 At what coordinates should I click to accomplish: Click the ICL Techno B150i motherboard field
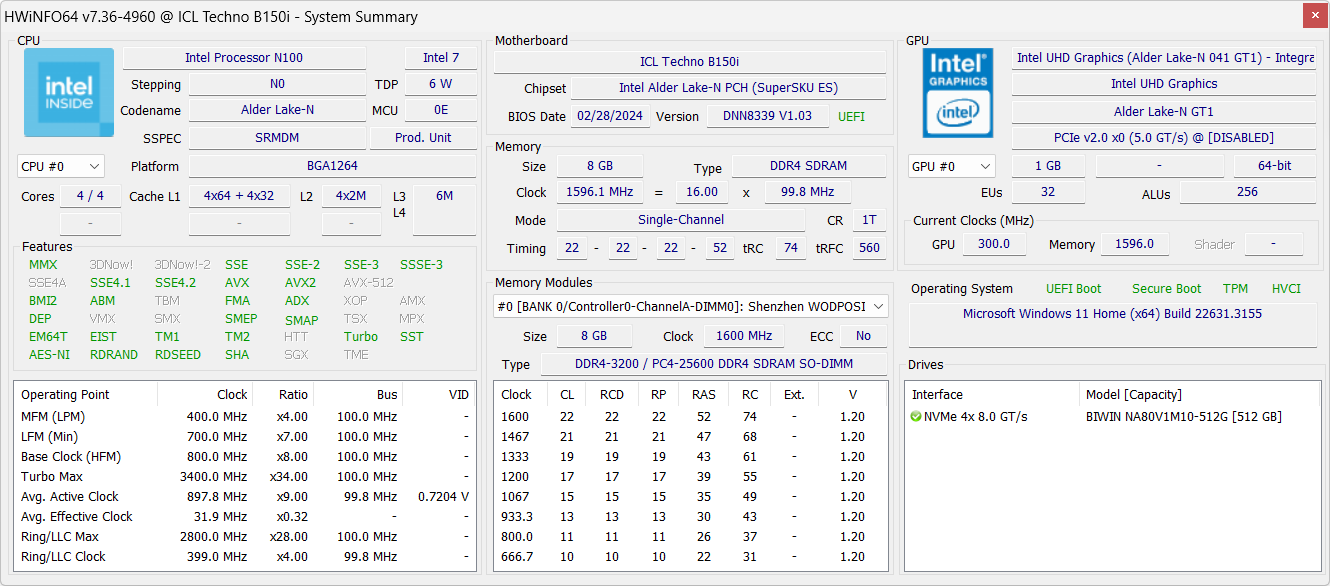[689, 62]
